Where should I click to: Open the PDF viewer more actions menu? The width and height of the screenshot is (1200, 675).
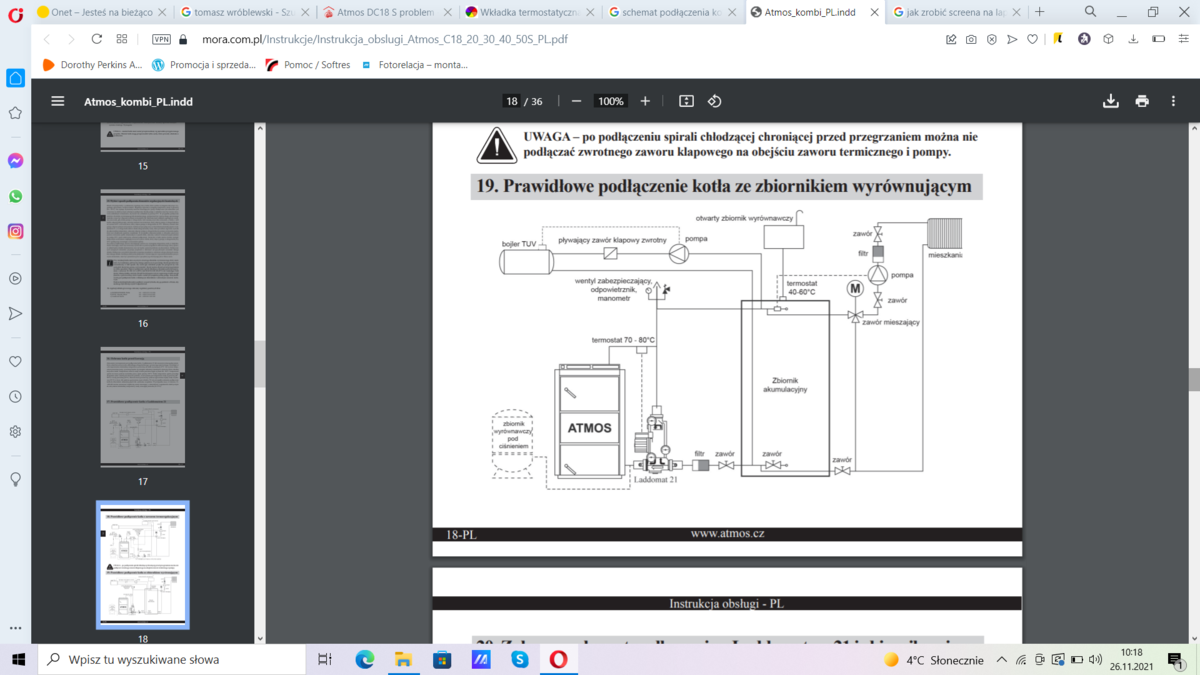[1173, 101]
